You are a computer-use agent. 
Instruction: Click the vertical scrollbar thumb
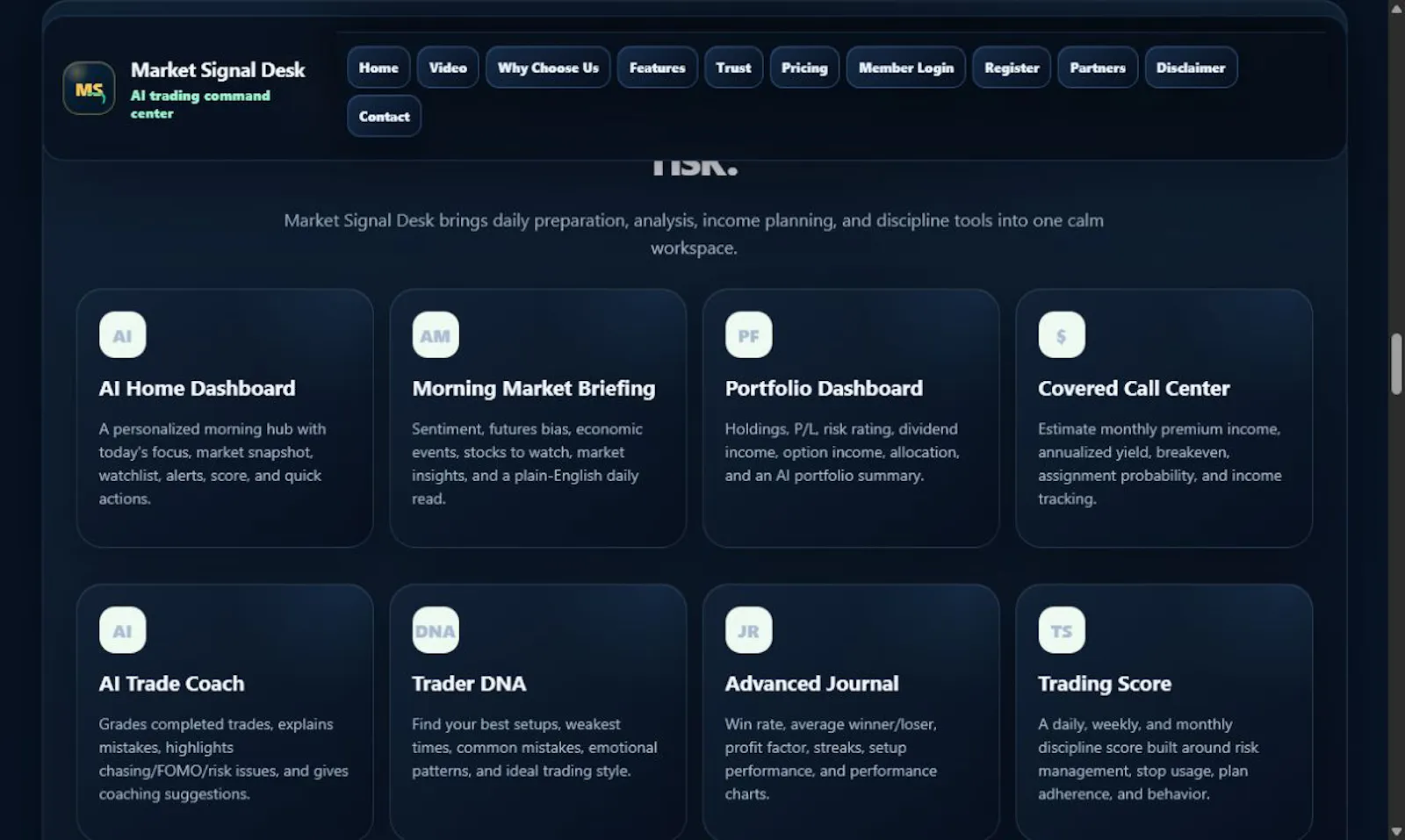coord(1396,363)
